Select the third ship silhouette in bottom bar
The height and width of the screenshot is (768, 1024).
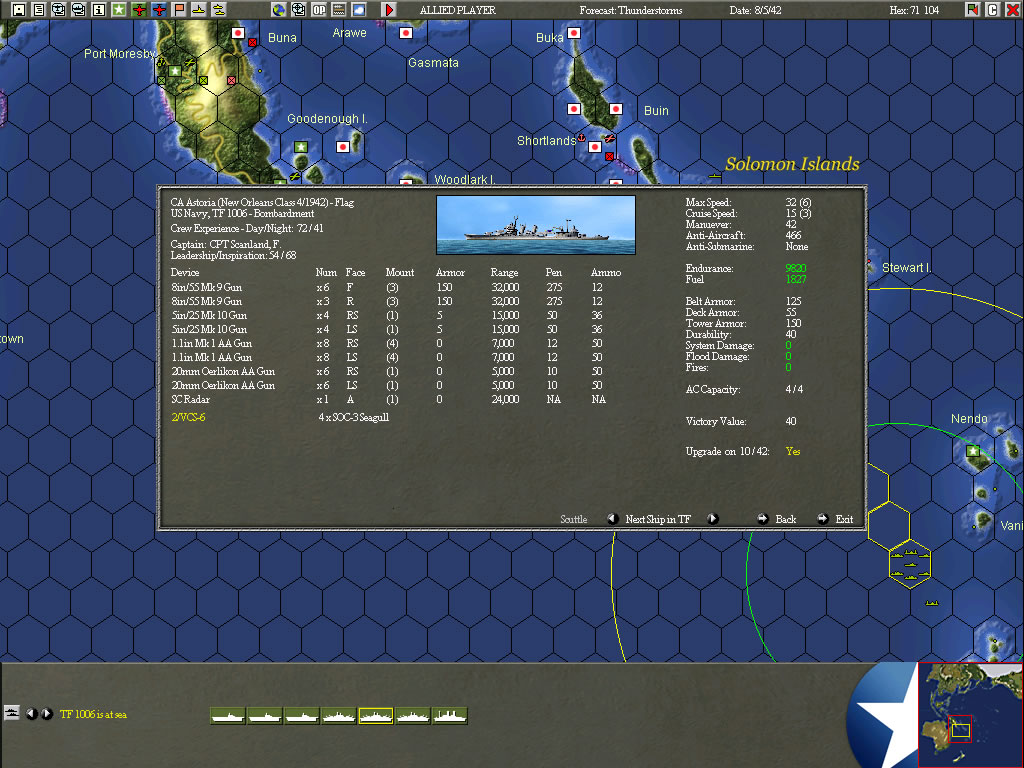tap(302, 716)
